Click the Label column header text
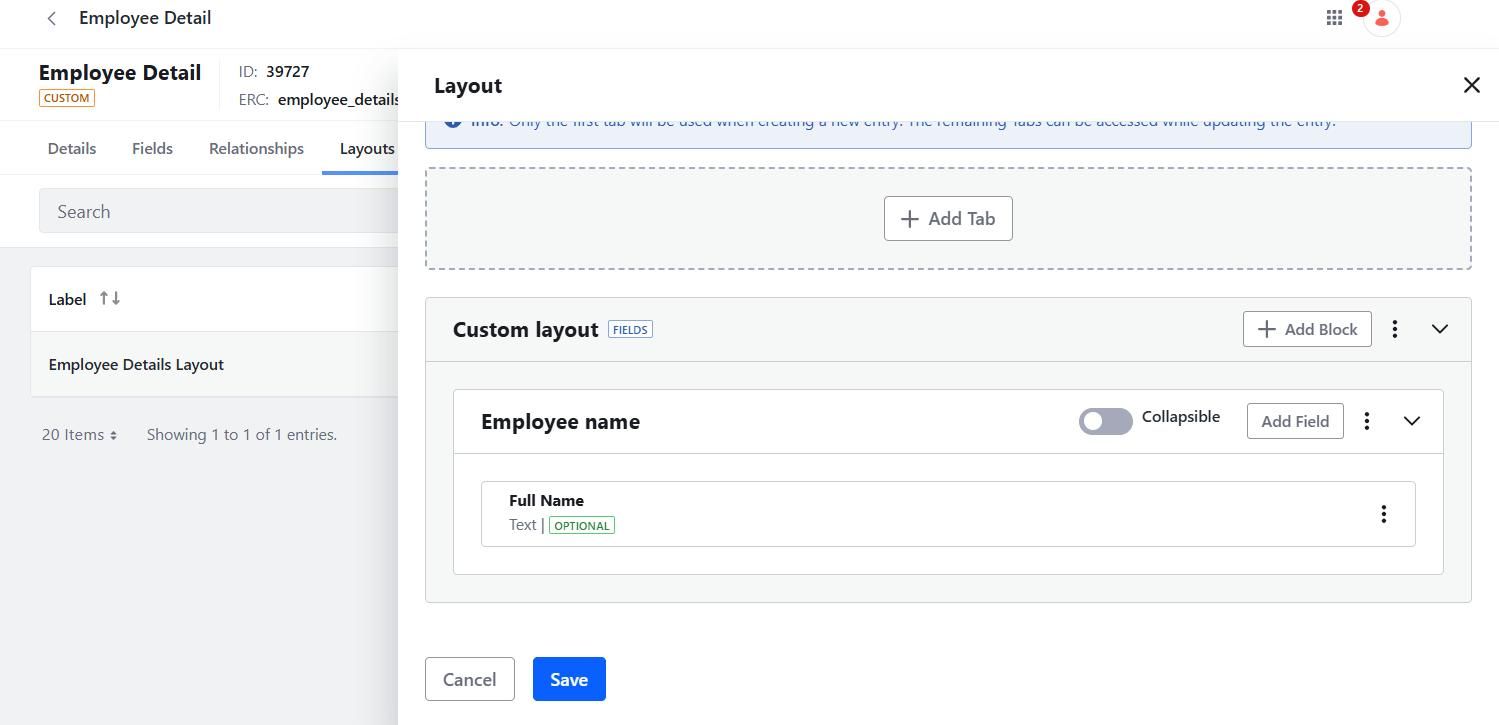This screenshot has width=1499, height=725. (67, 299)
